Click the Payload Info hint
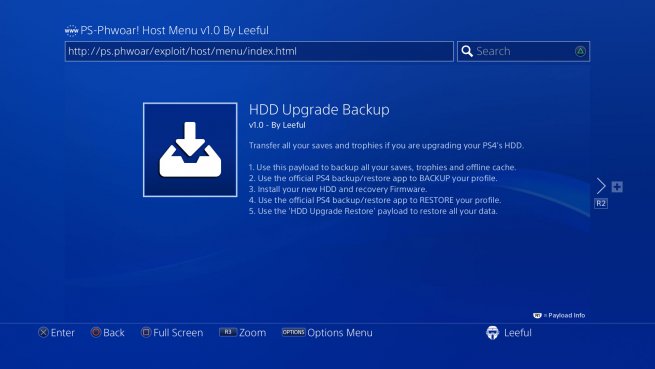 [559, 316]
